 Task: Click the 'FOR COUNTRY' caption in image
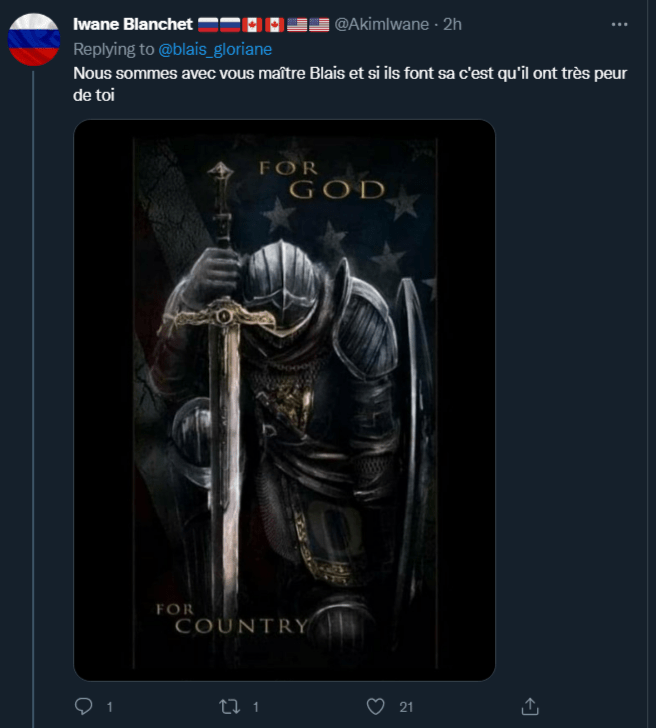pos(232,619)
